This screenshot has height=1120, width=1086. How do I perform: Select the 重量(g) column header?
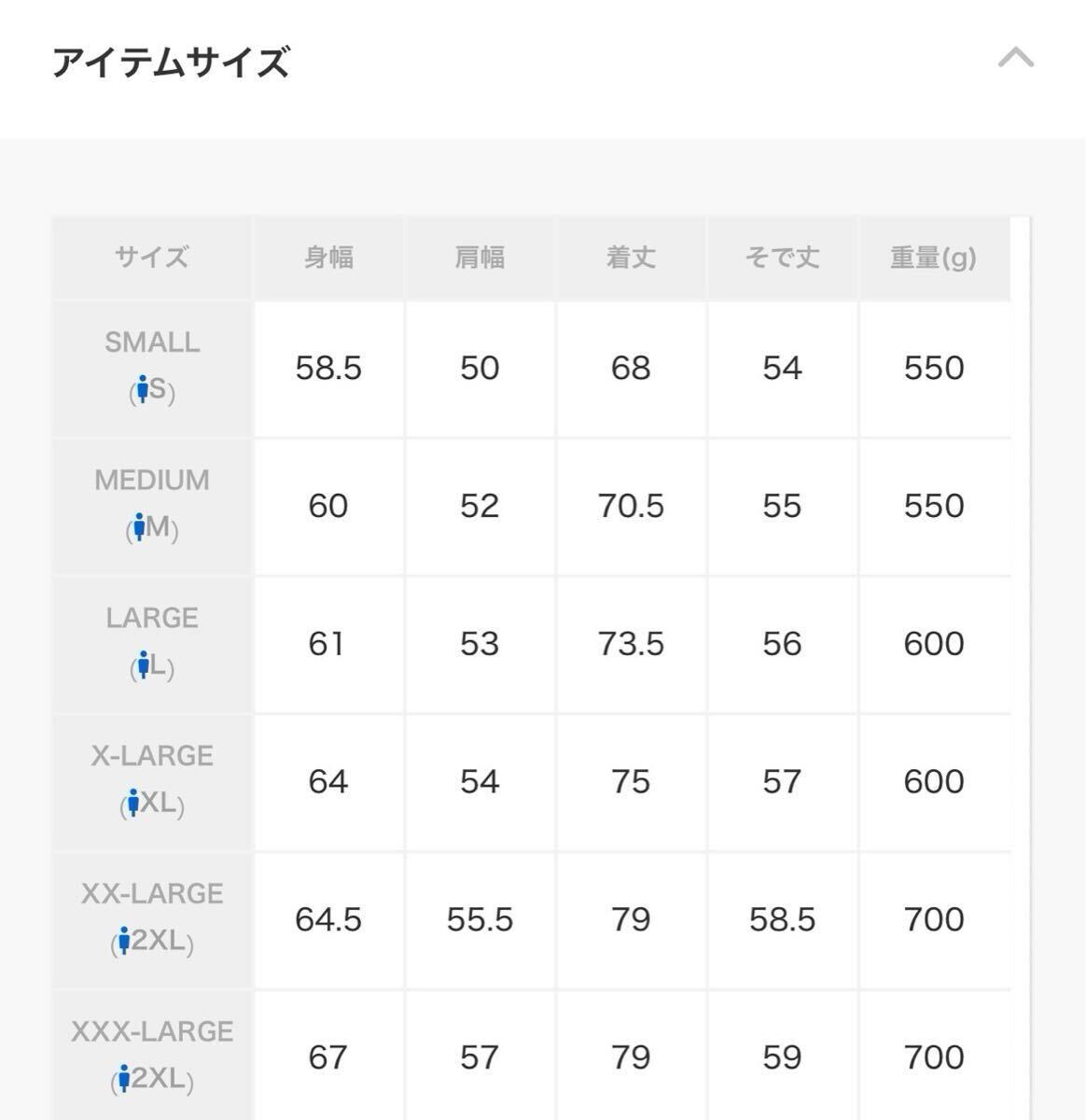tap(933, 258)
